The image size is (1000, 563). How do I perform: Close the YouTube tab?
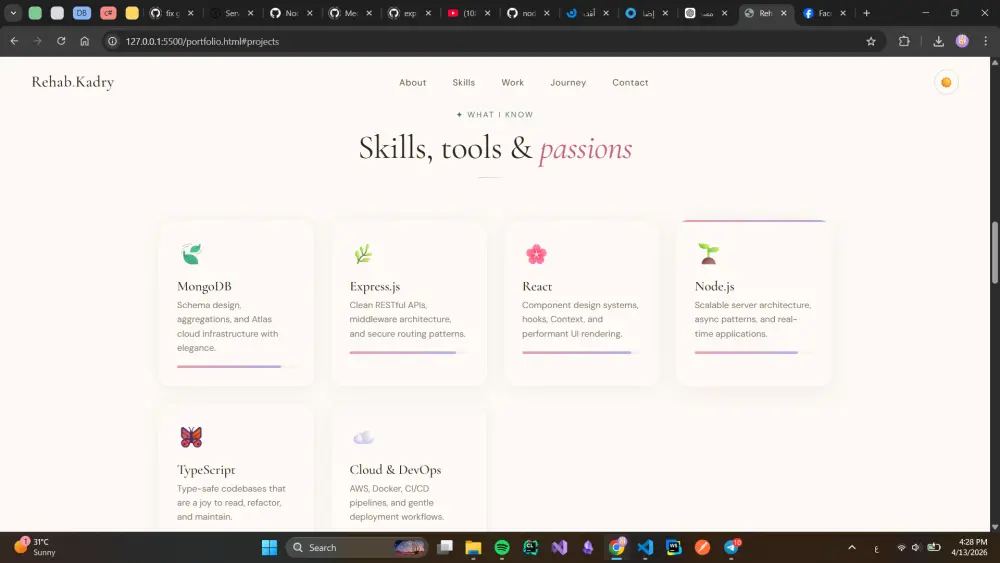[488, 13]
